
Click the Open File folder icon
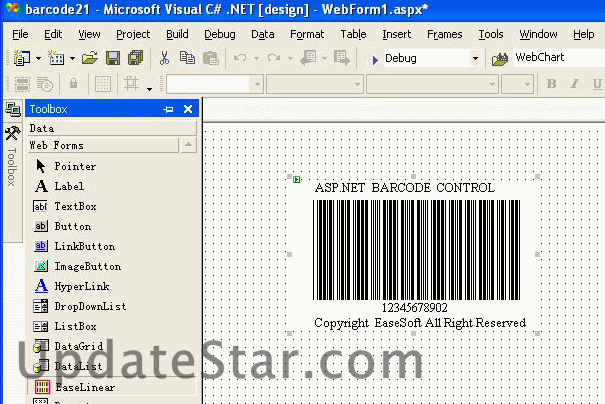coord(90,58)
